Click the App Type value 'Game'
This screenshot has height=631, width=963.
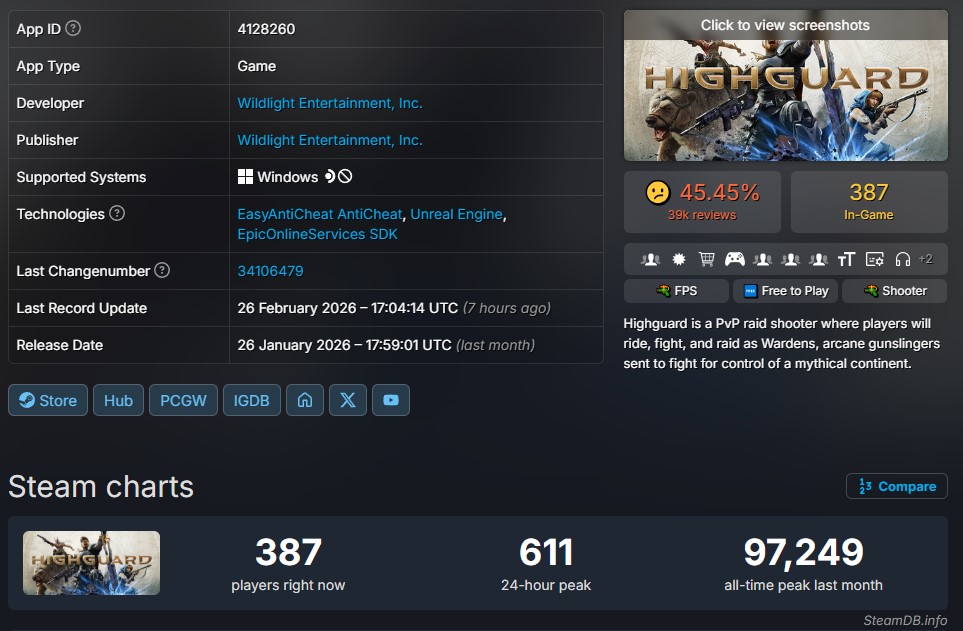pyautogui.click(x=257, y=66)
